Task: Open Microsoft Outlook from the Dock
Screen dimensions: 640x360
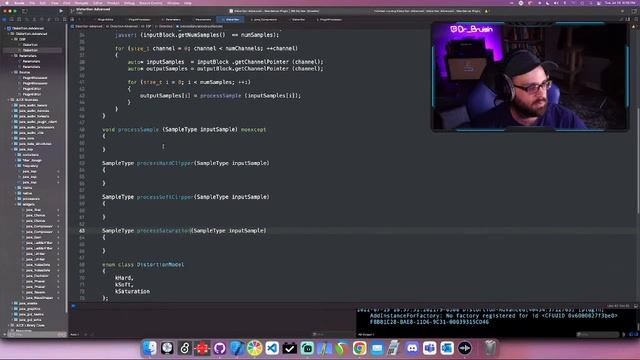Action: click(447, 348)
